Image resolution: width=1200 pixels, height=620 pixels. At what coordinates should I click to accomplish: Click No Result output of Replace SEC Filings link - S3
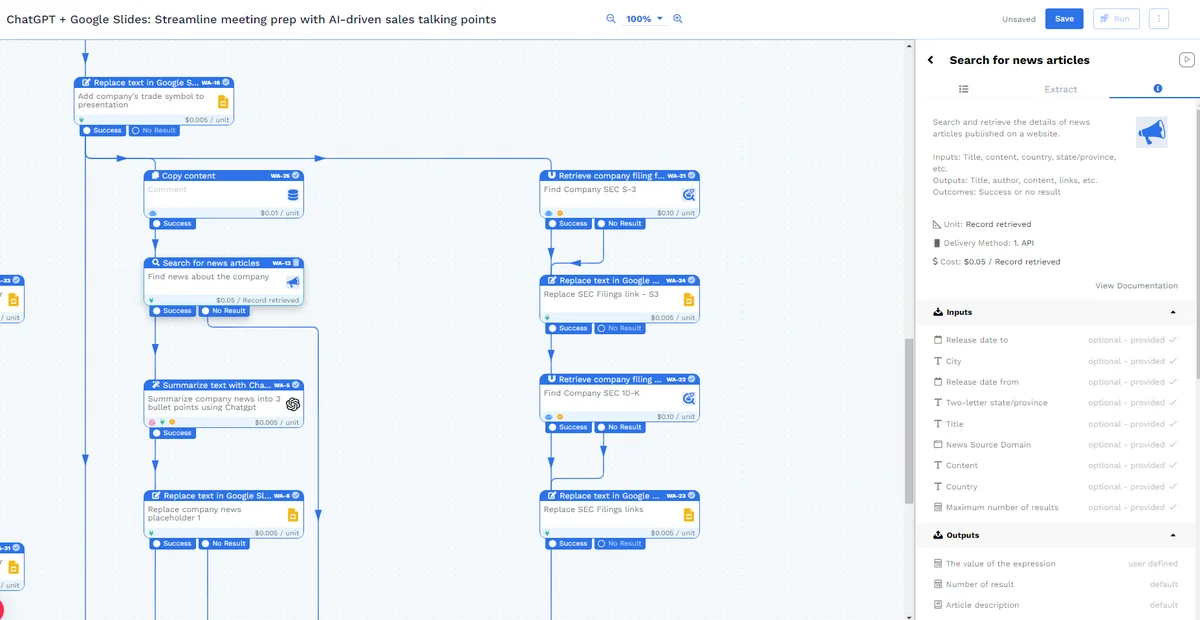coord(619,328)
